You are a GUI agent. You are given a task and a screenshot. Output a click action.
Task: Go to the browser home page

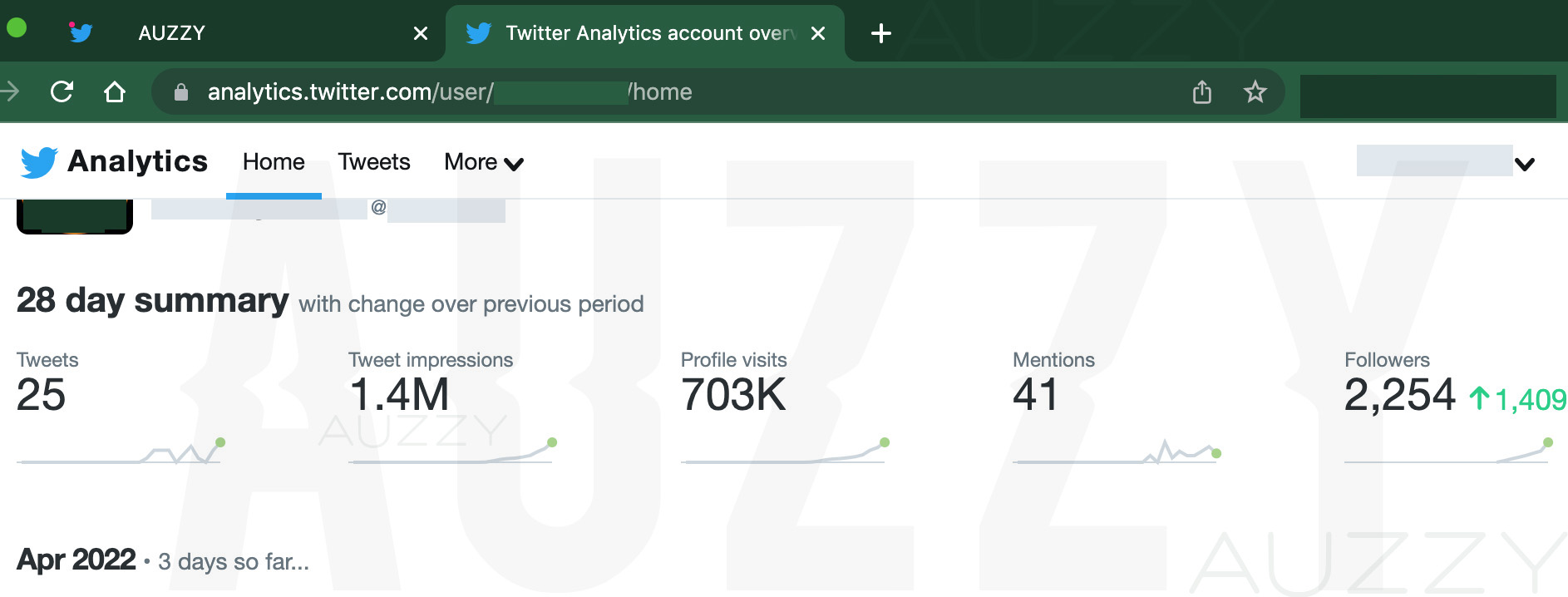[115, 91]
